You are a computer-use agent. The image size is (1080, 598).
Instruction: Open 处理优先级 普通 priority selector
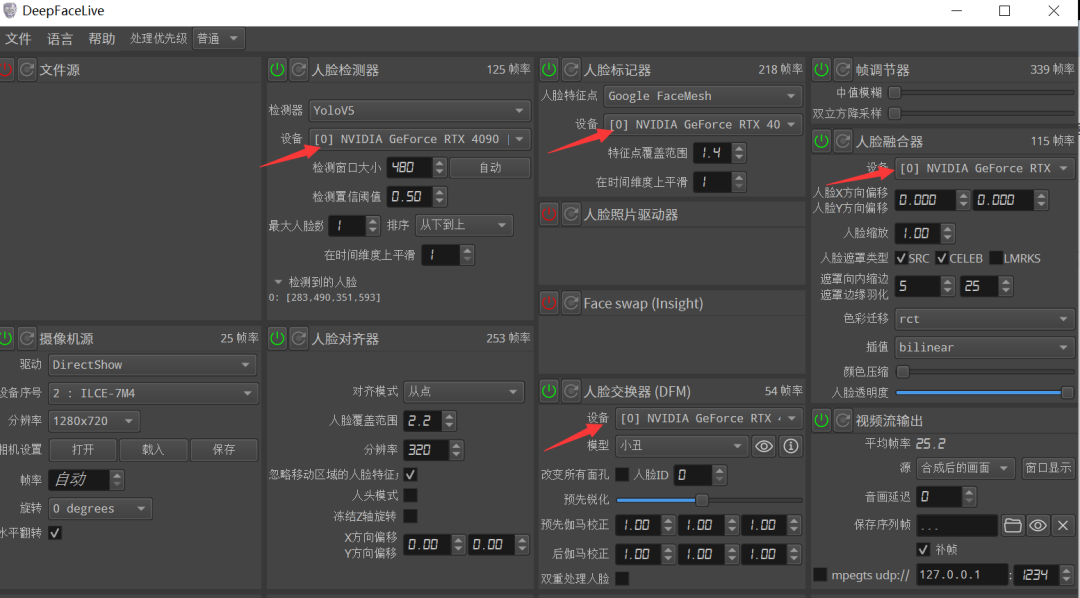(219, 39)
